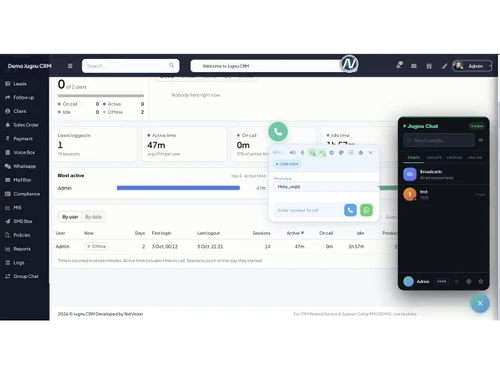Click the NetVision logo badge

point(349,63)
